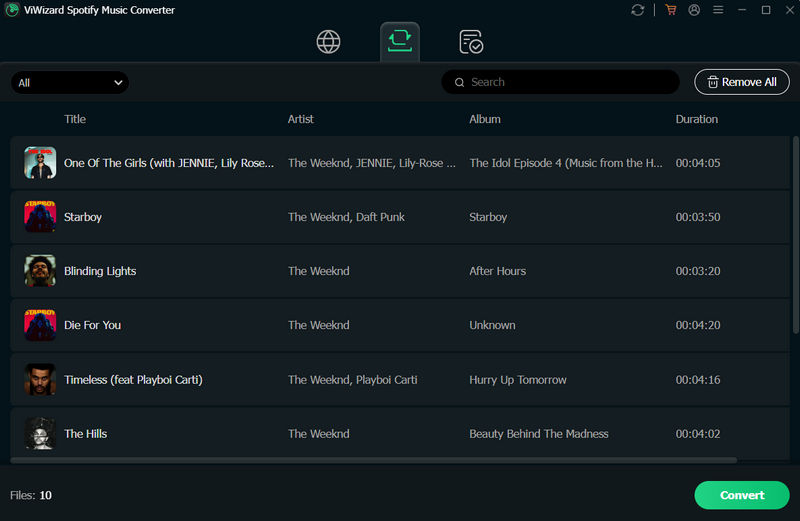Click the refresh icon in title bar

[x=638, y=10]
